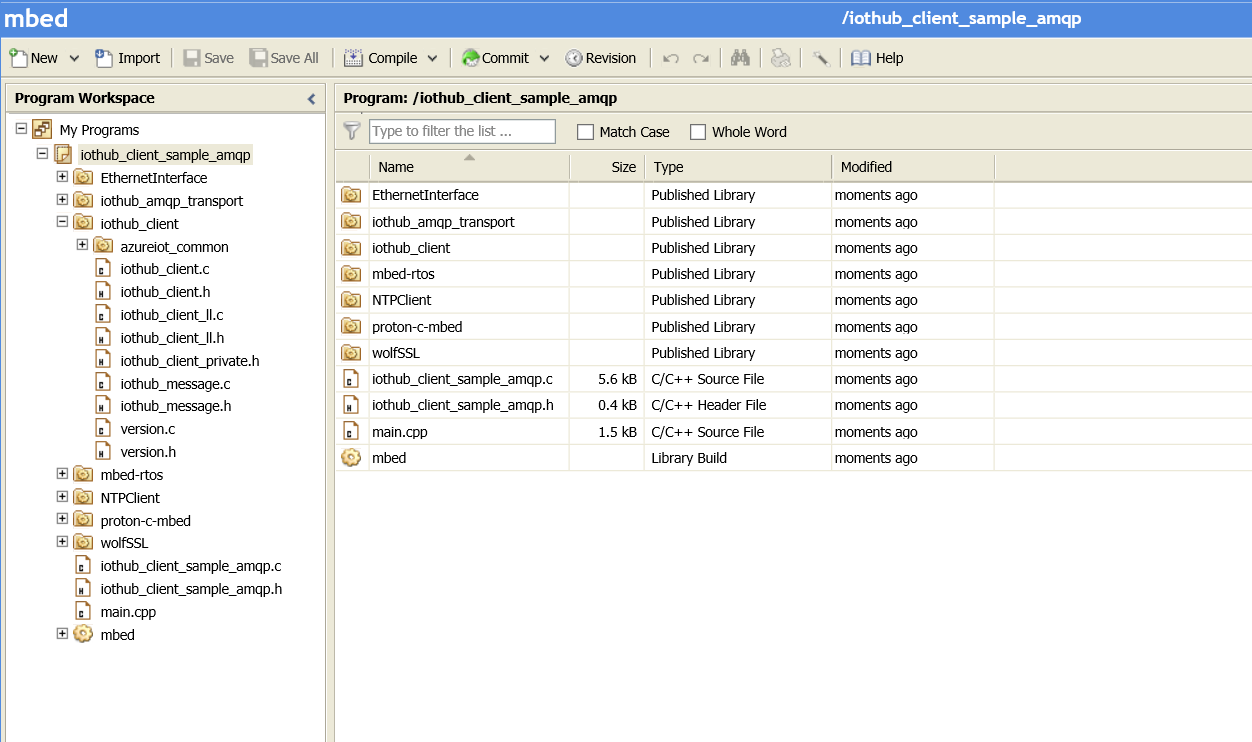Select iothub_client_private.h in tree
This screenshot has width=1252, height=742.
190,361
